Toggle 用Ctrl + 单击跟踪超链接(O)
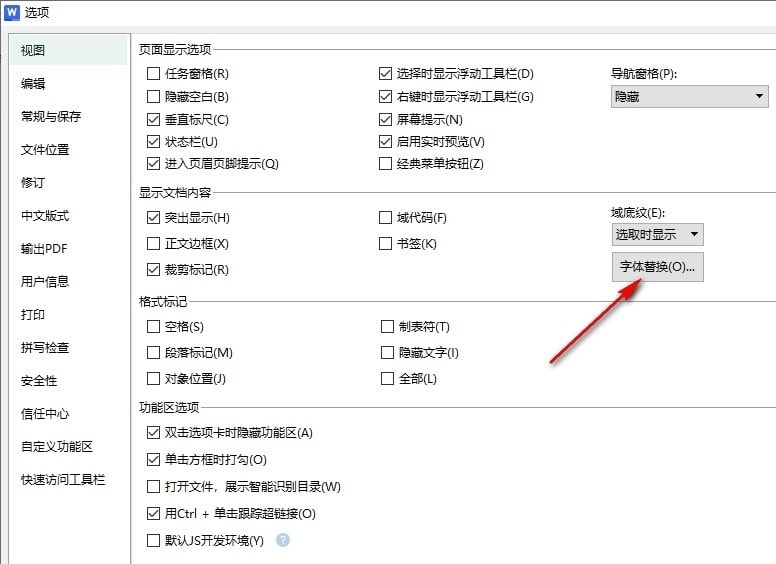This screenshot has height=564, width=776. click(153, 514)
